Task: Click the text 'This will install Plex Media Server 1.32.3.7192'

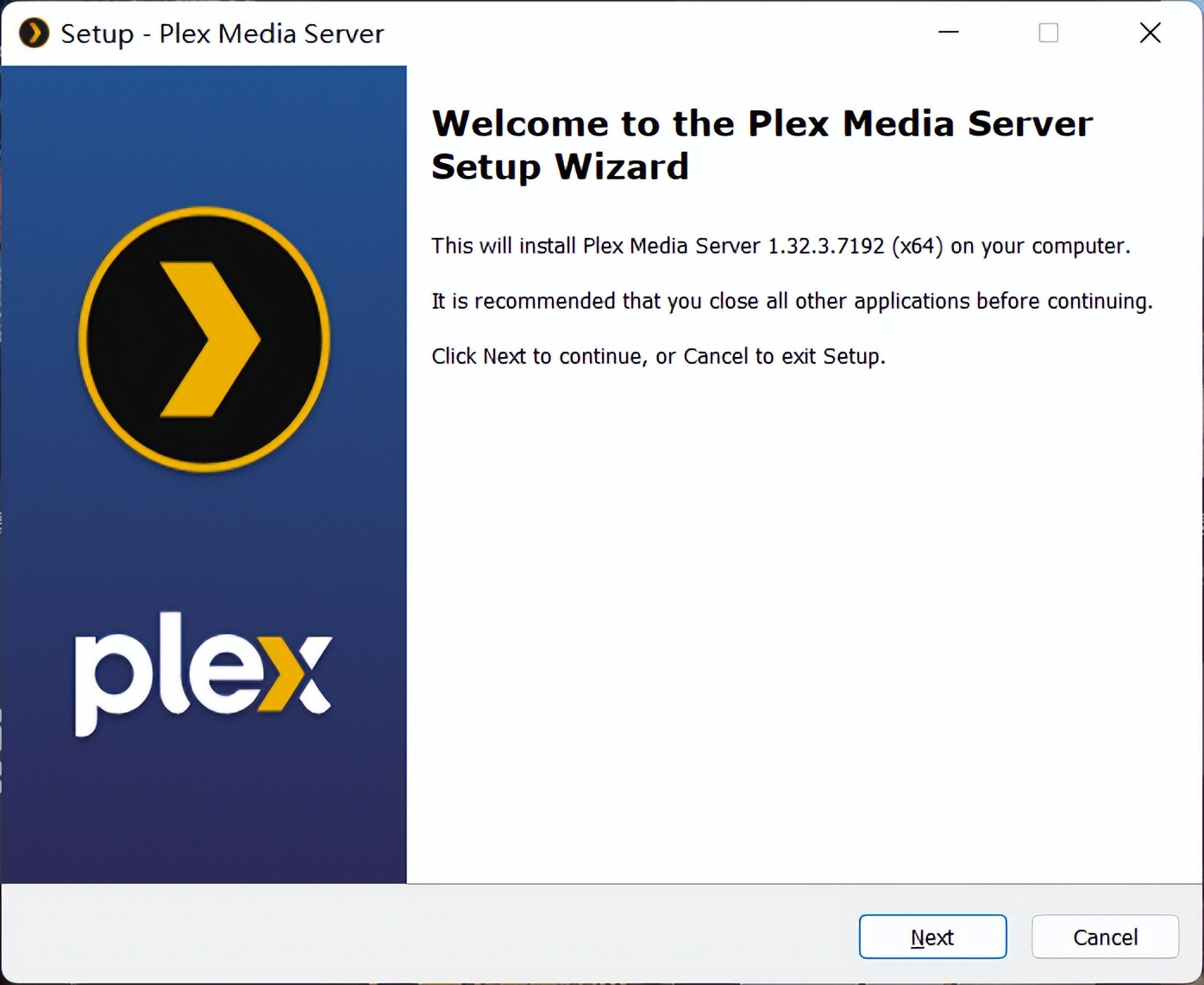Action: (657, 246)
